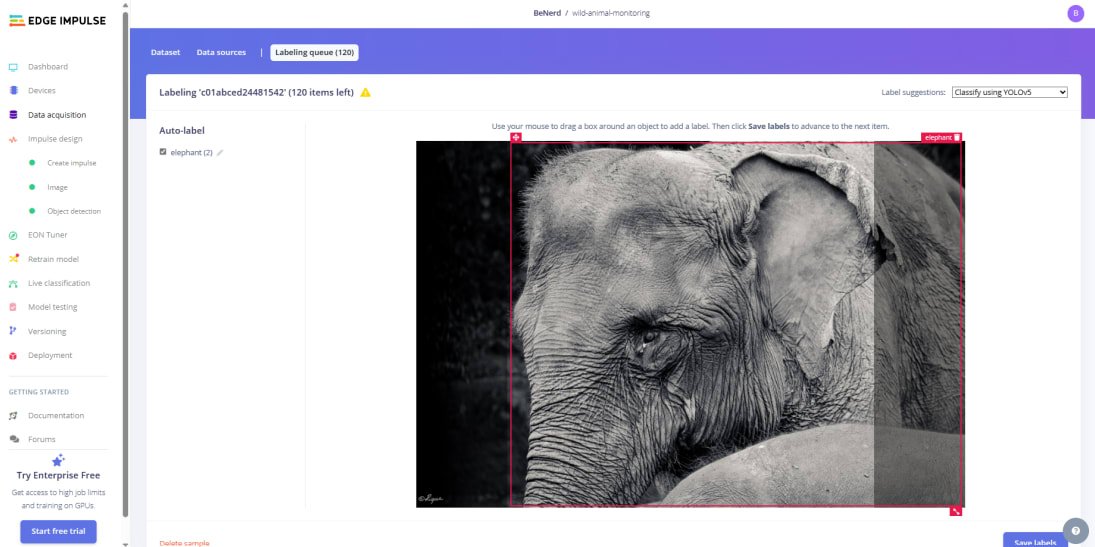Click the Dashboard monitor icon
Viewport: 1095px width, 547px height.
(x=13, y=67)
